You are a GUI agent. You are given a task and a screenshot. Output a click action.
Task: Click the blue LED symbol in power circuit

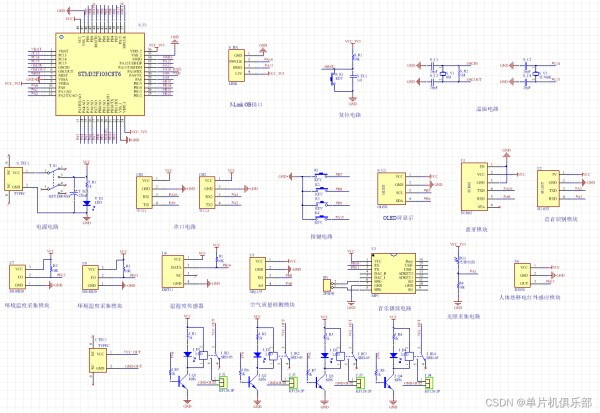87,204
